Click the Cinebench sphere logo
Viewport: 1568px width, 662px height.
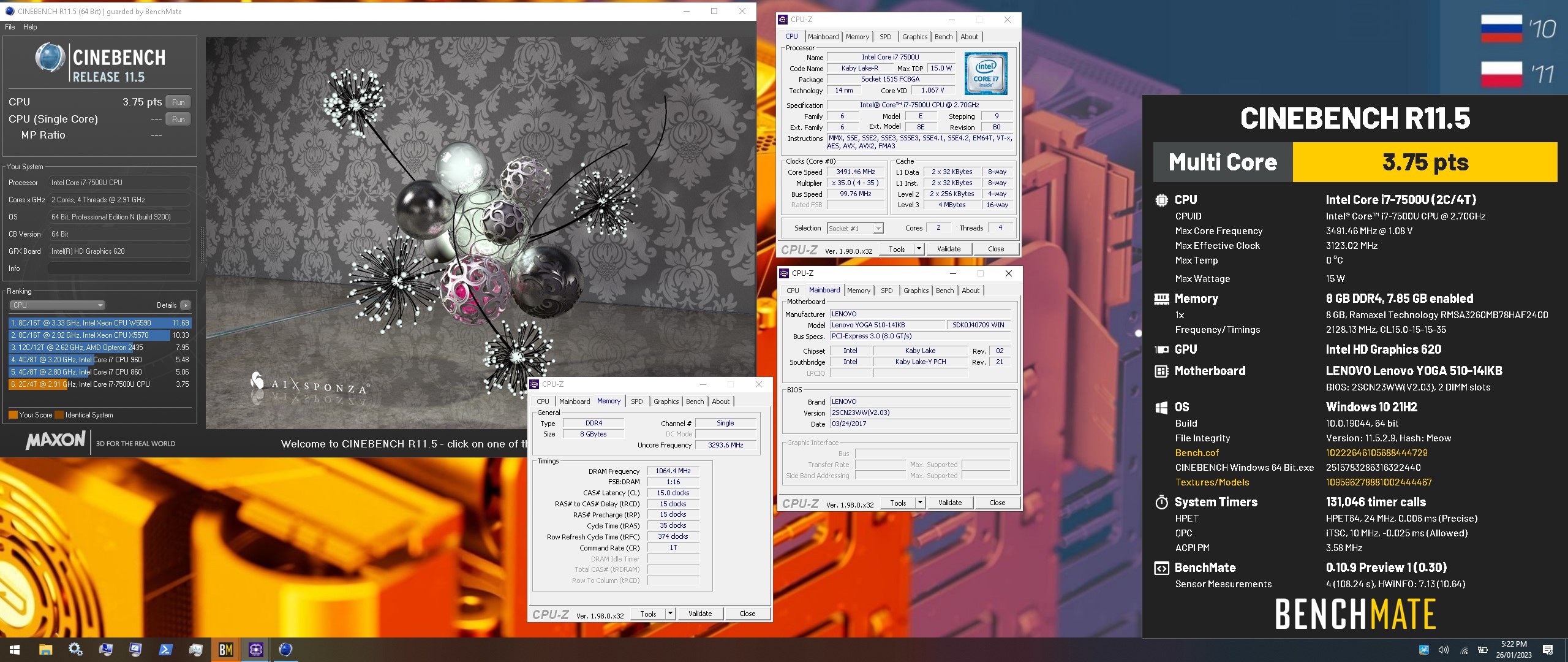[50, 58]
